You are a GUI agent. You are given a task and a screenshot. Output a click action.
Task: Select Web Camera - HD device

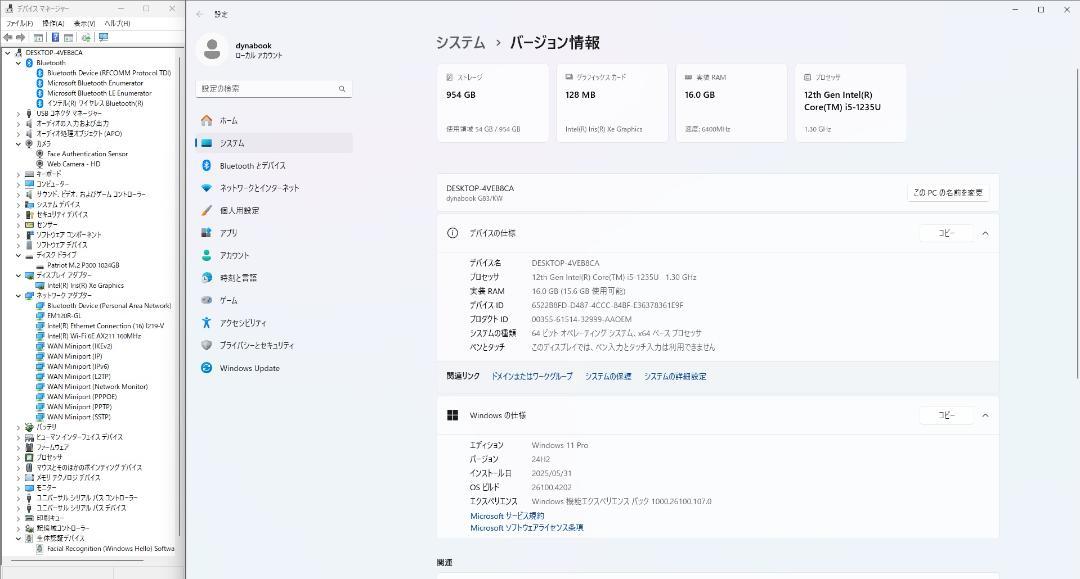74,164
